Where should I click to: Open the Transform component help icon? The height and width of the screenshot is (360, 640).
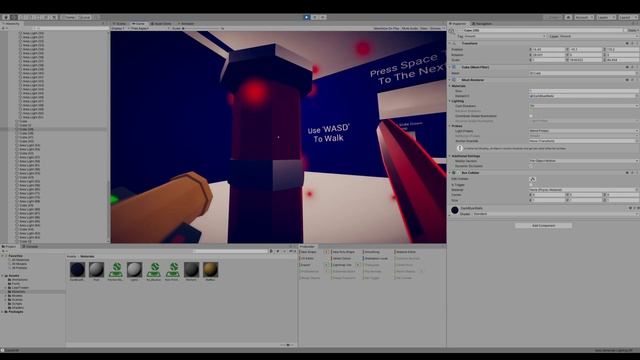[x=627, y=43]
